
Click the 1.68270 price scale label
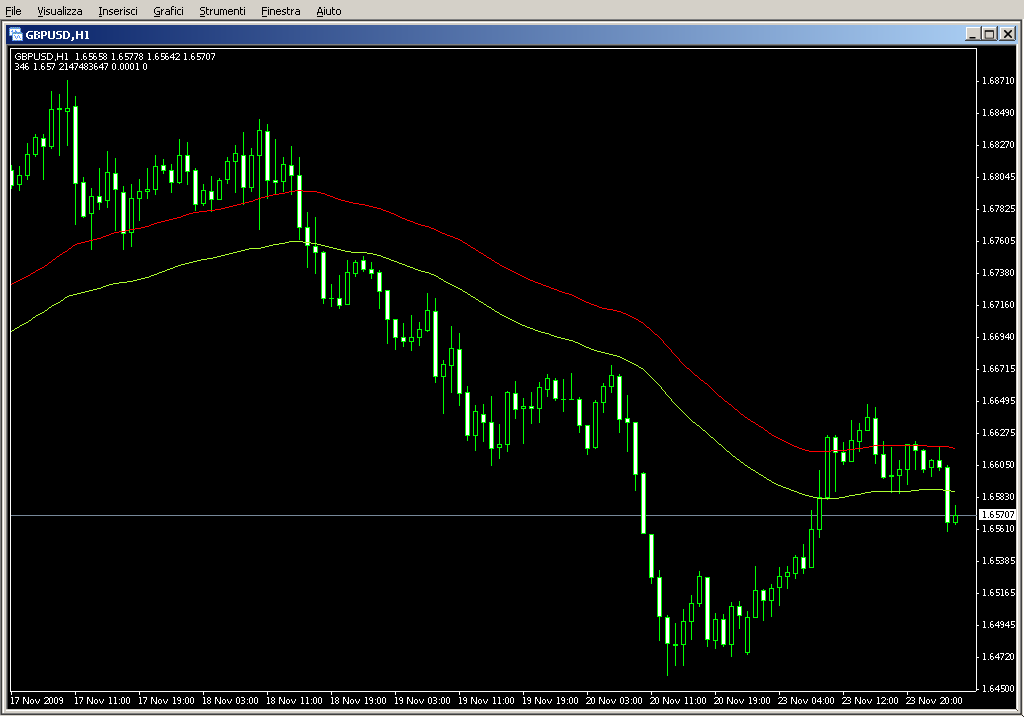pos(999,145)
